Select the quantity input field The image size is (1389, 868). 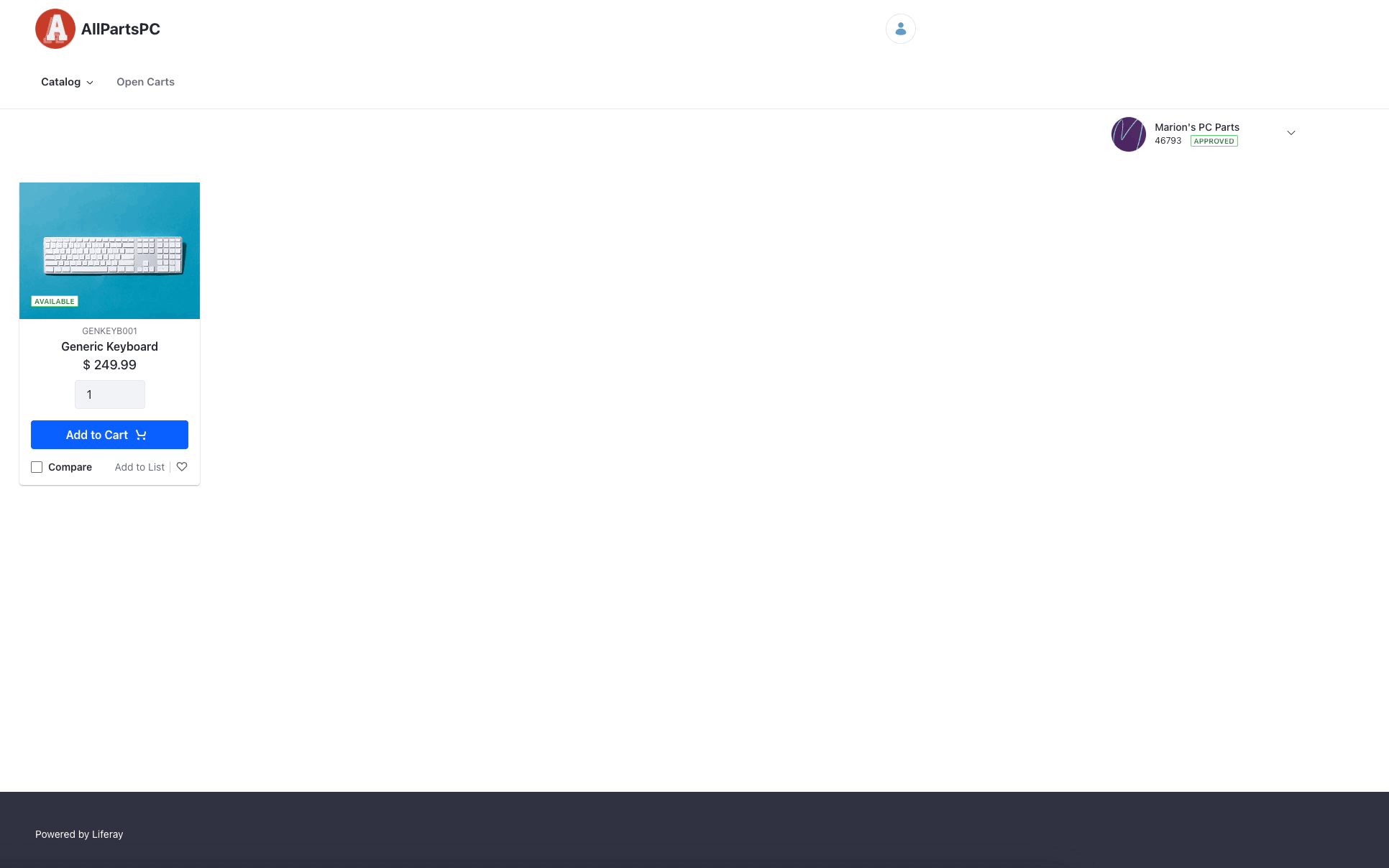(110, 394)
